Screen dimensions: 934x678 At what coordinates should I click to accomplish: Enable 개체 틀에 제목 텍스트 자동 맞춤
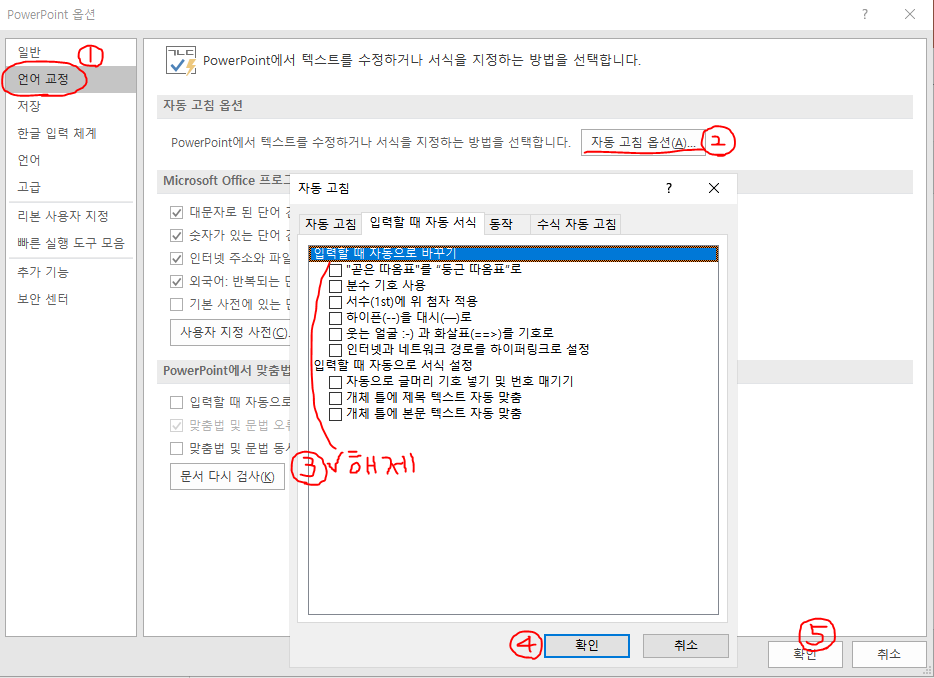pos(336,397)
